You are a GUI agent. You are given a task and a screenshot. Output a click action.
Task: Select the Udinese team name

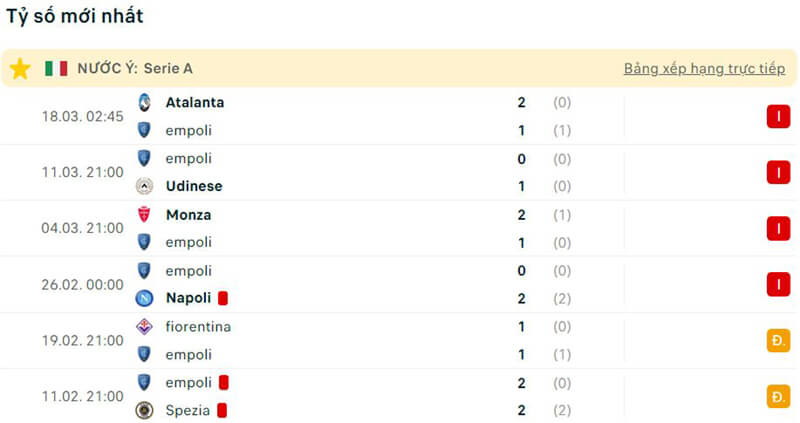[194, 186]
